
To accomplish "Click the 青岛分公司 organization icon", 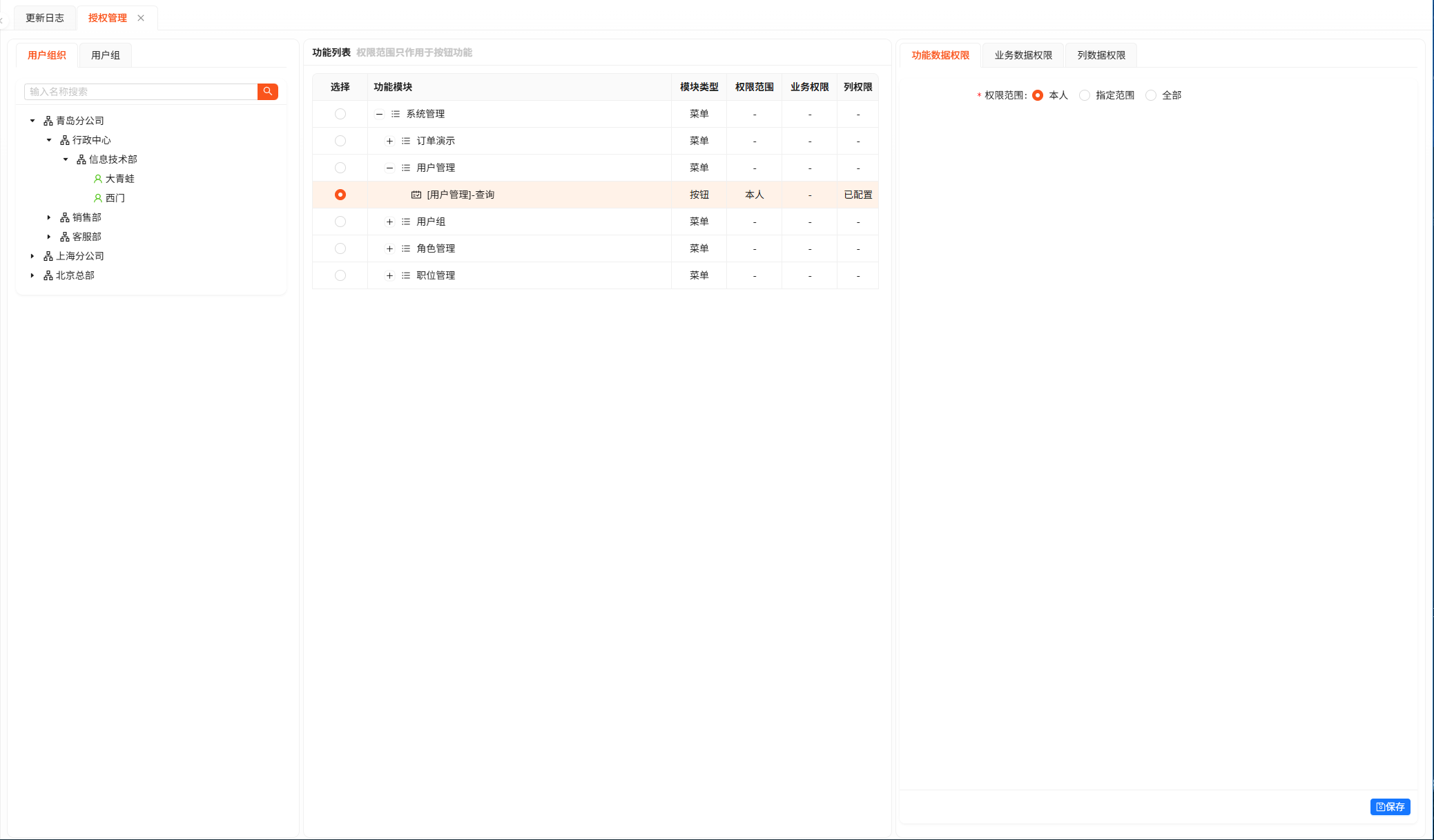I will 48,121.
